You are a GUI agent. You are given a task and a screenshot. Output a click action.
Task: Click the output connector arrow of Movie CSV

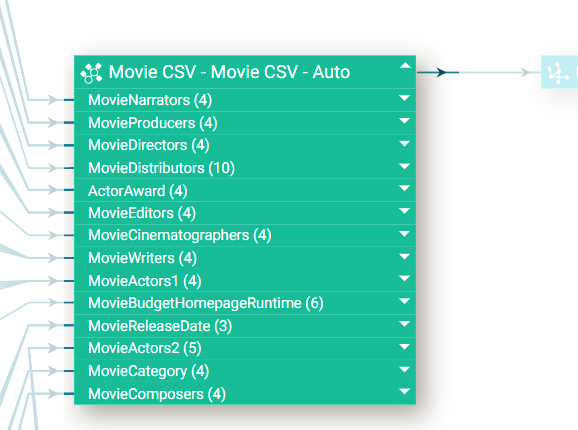click(x=439, y=72)
